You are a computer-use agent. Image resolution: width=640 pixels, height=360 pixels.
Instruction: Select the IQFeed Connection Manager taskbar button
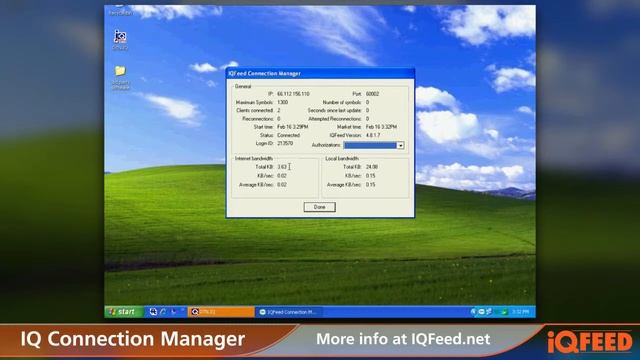290,312
